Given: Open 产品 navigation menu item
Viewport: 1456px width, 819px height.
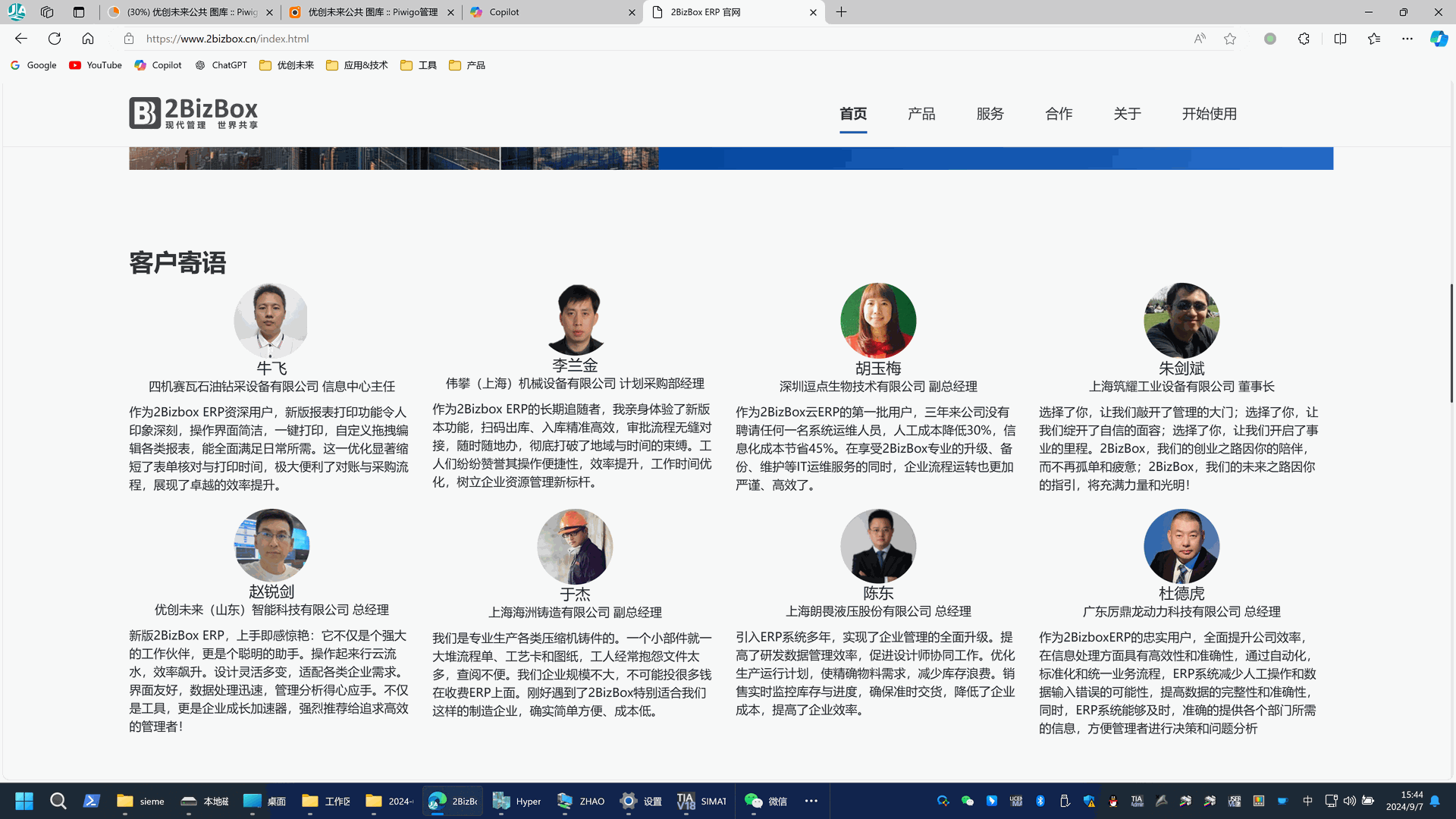Looking at the screenshot, I should click(x=921, y=114).
